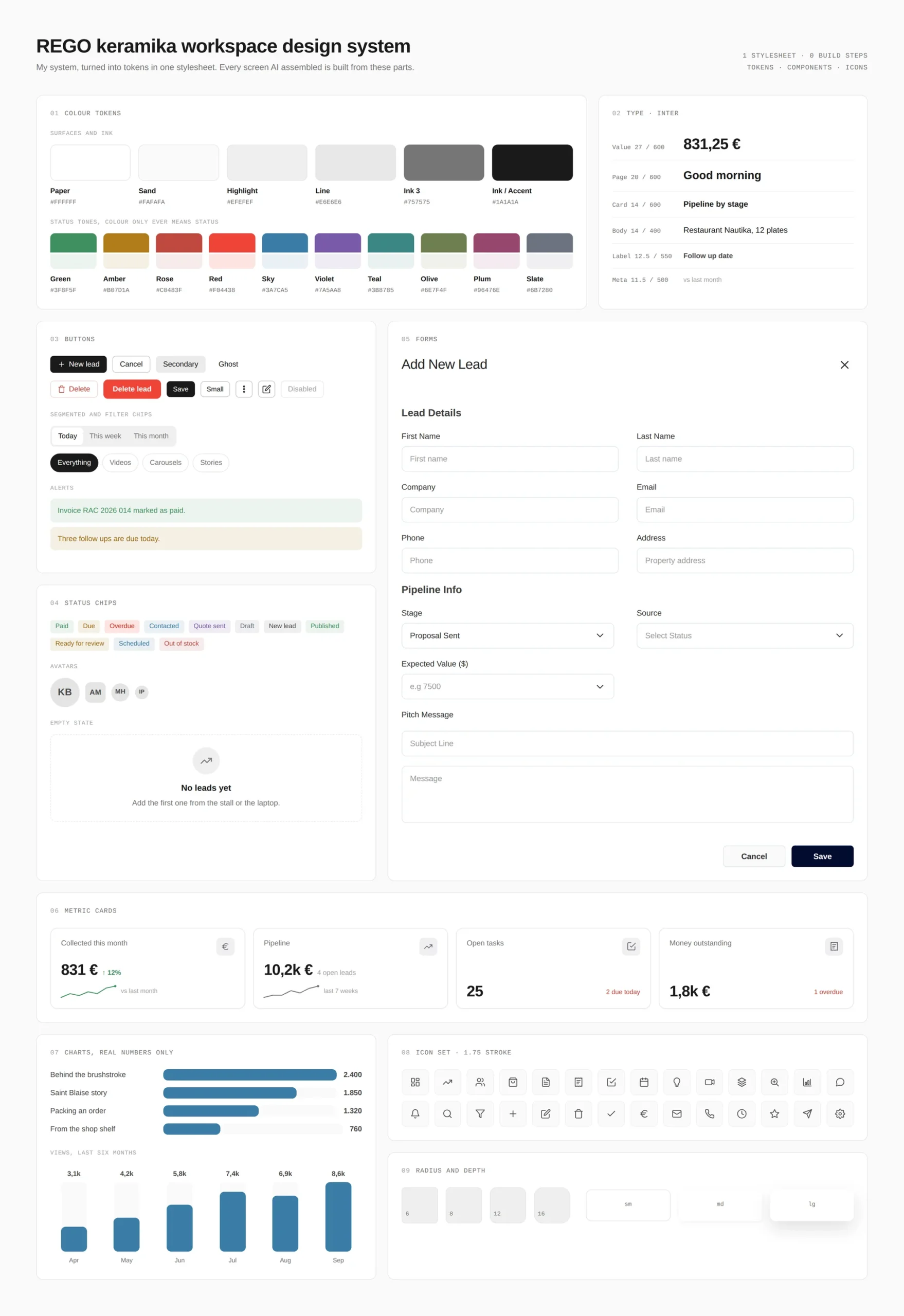The width and height of the screenshot is (904, 1316).
Task: Choose the Videos filter chip
Action: click(120, 463)
